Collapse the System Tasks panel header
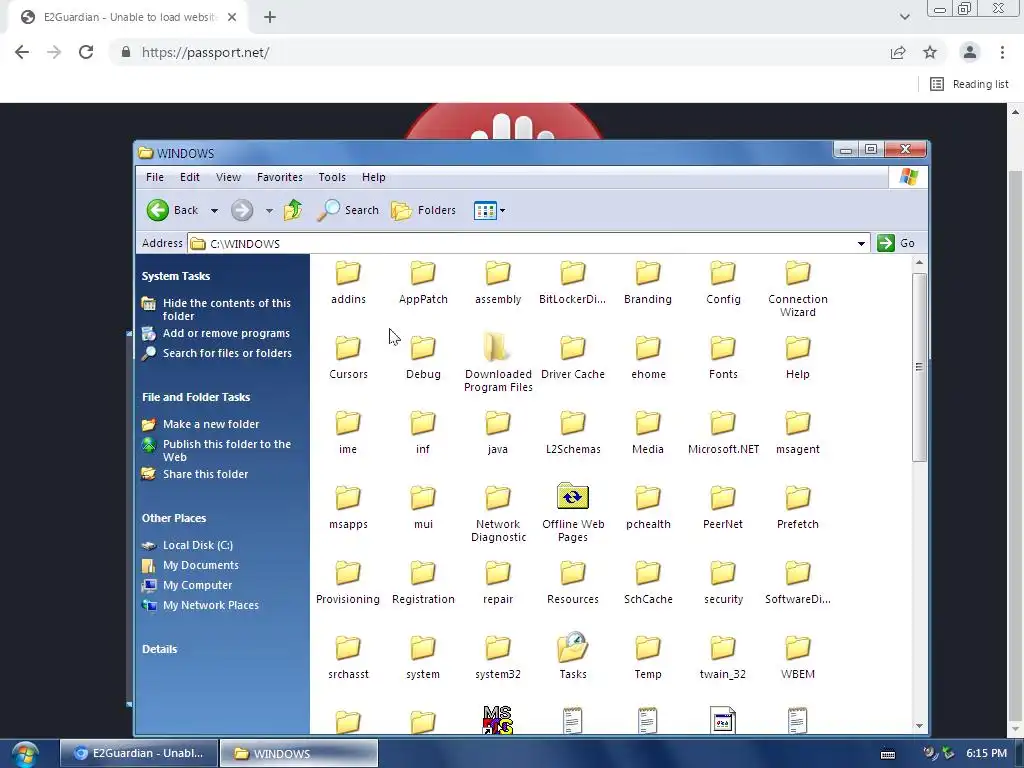 coord(176,276)
